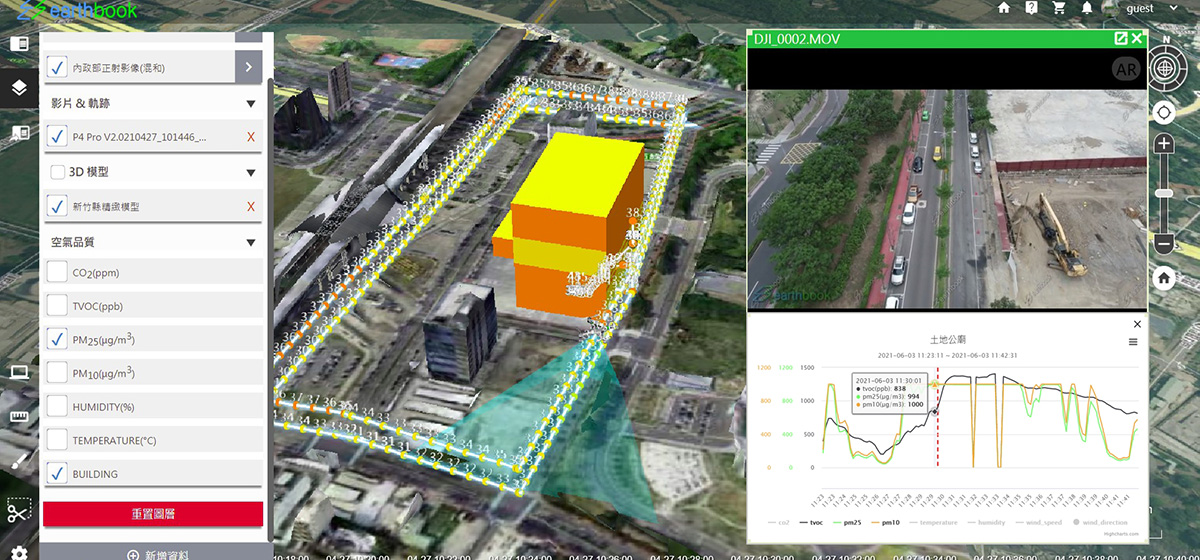Click the map zoom slider handle
The width and height of the screenshot is (1200, 560).
coord(1164,193)
